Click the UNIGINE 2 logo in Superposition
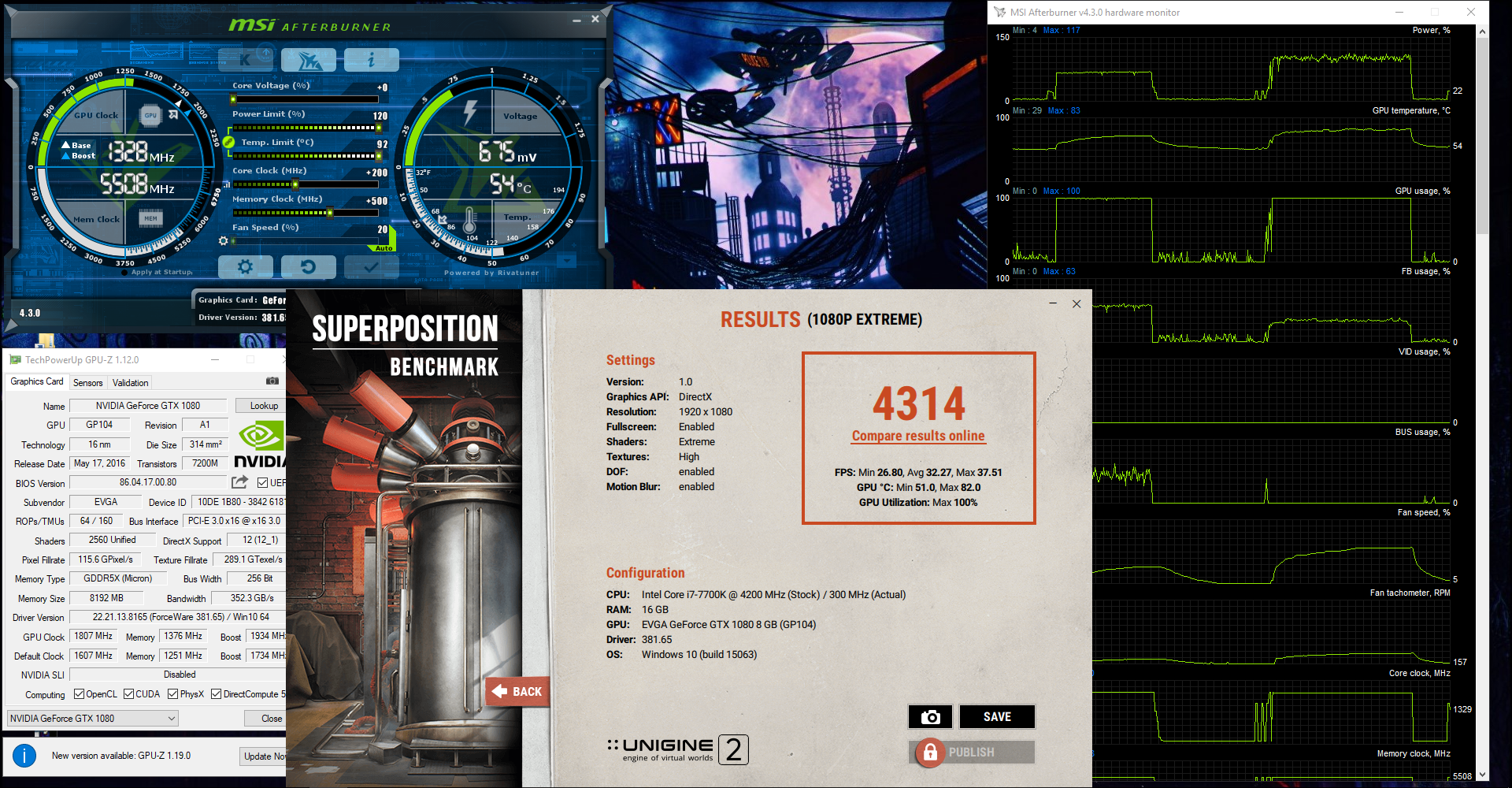Image resolution: width=1512 pixels, height=788 pixels. pyautogui.click(x=677, y=749)
